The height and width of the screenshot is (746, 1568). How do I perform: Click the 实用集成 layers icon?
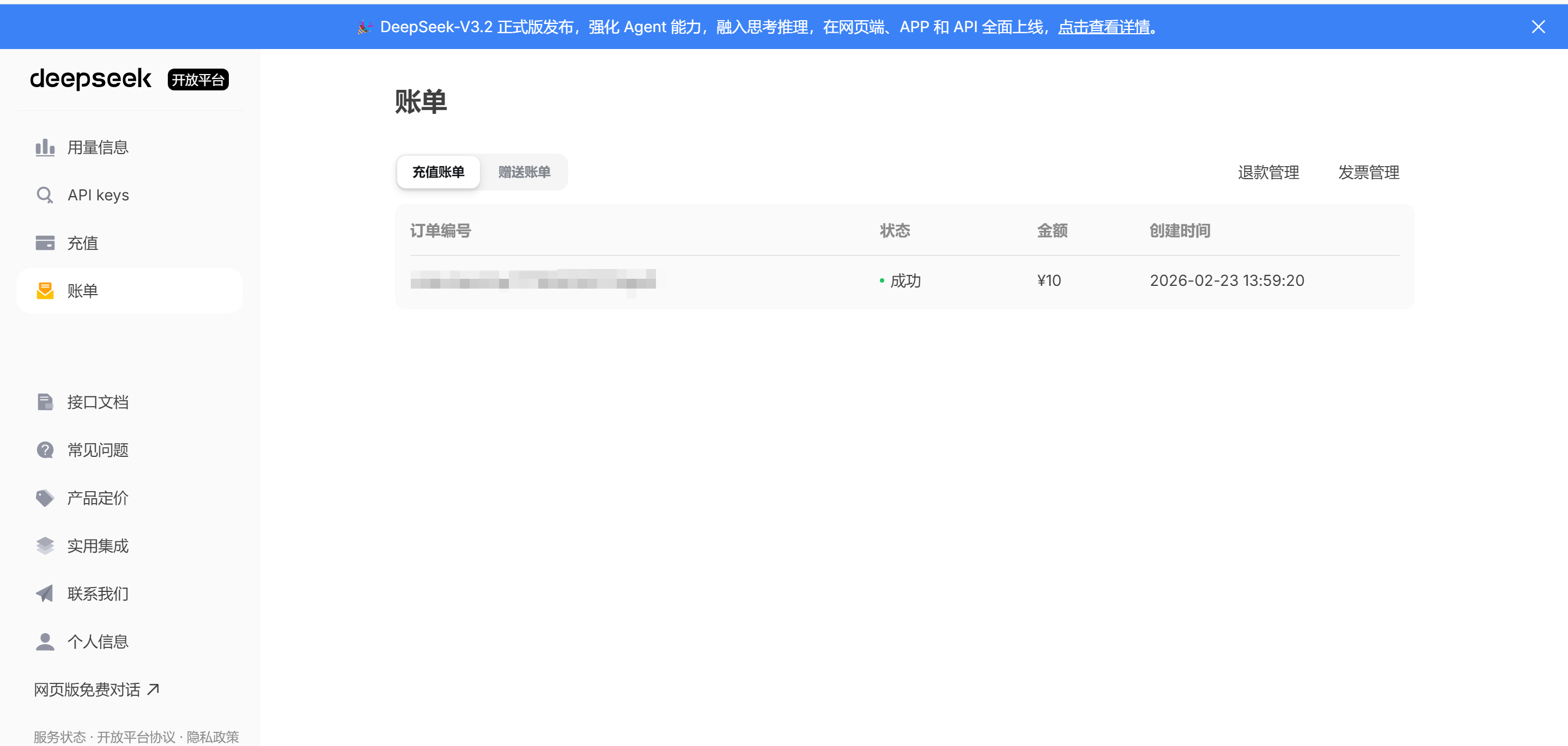click(x=45, y=546)
